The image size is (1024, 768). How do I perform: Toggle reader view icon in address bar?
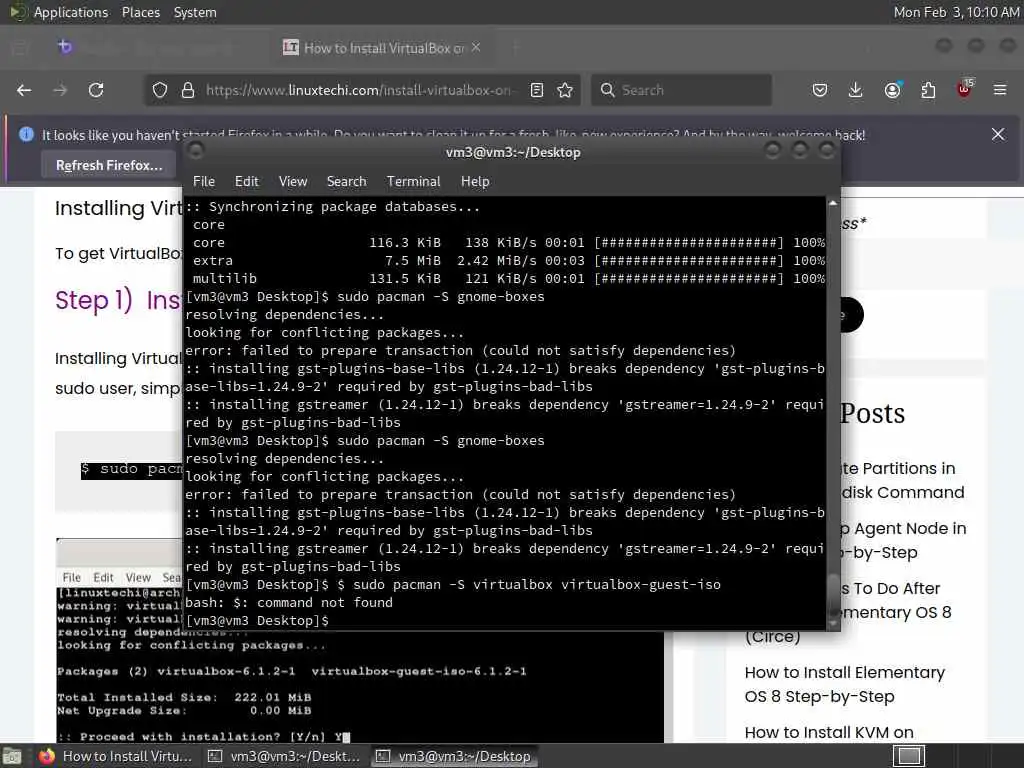[537, 90]
